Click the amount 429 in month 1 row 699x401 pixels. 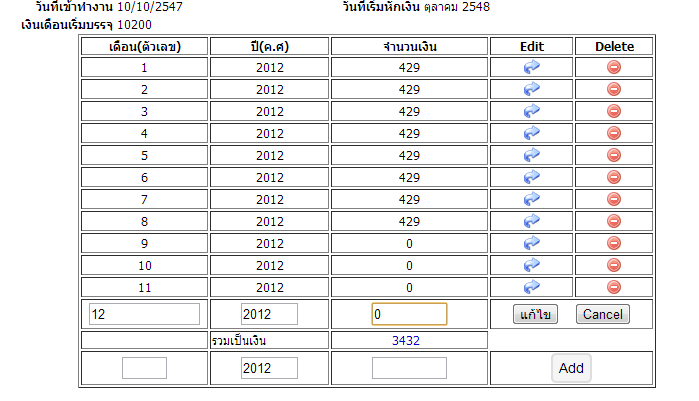point(409,68)
